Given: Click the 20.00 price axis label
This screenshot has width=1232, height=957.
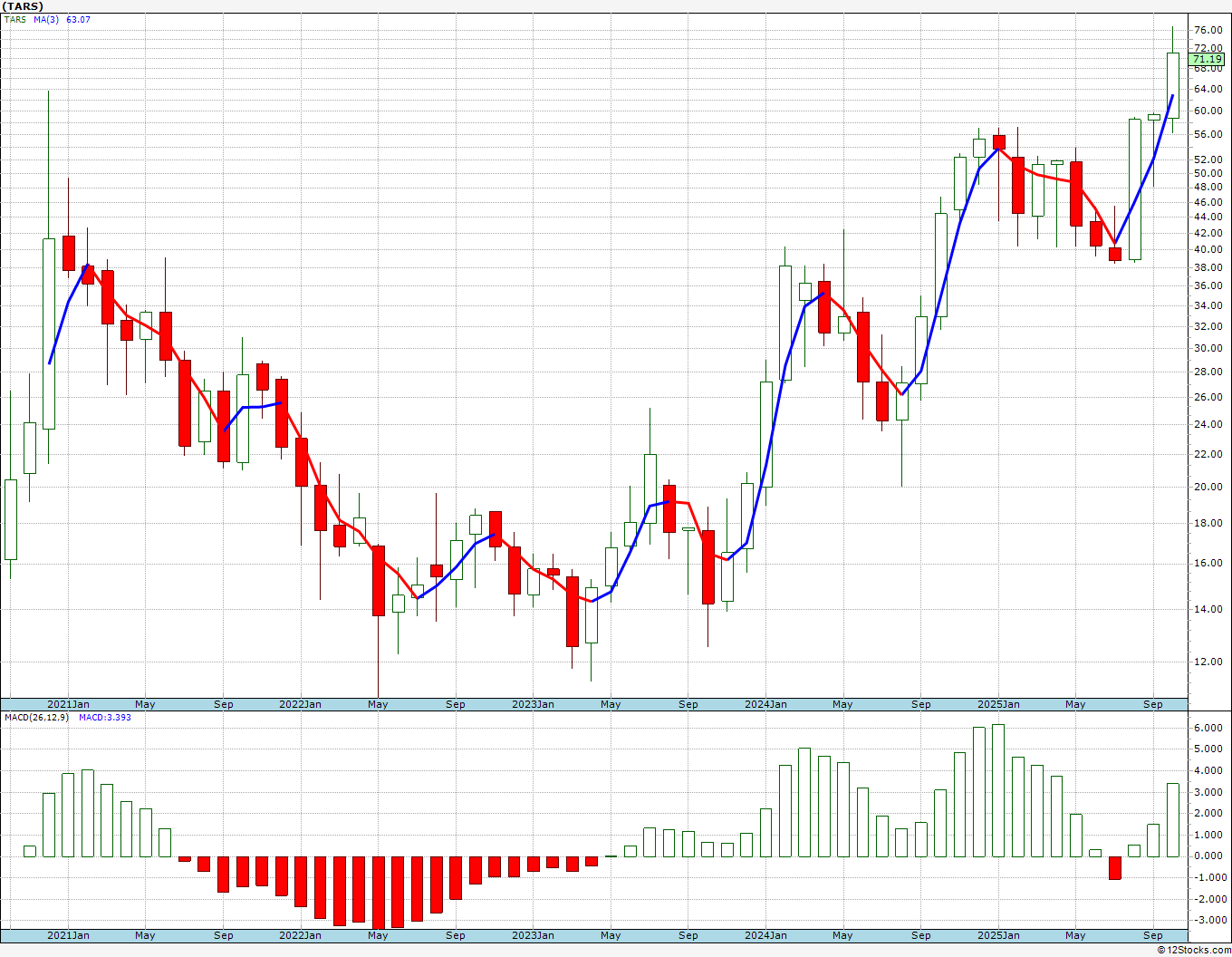Looking at the screenshot, I should [x=1208, y=487].
